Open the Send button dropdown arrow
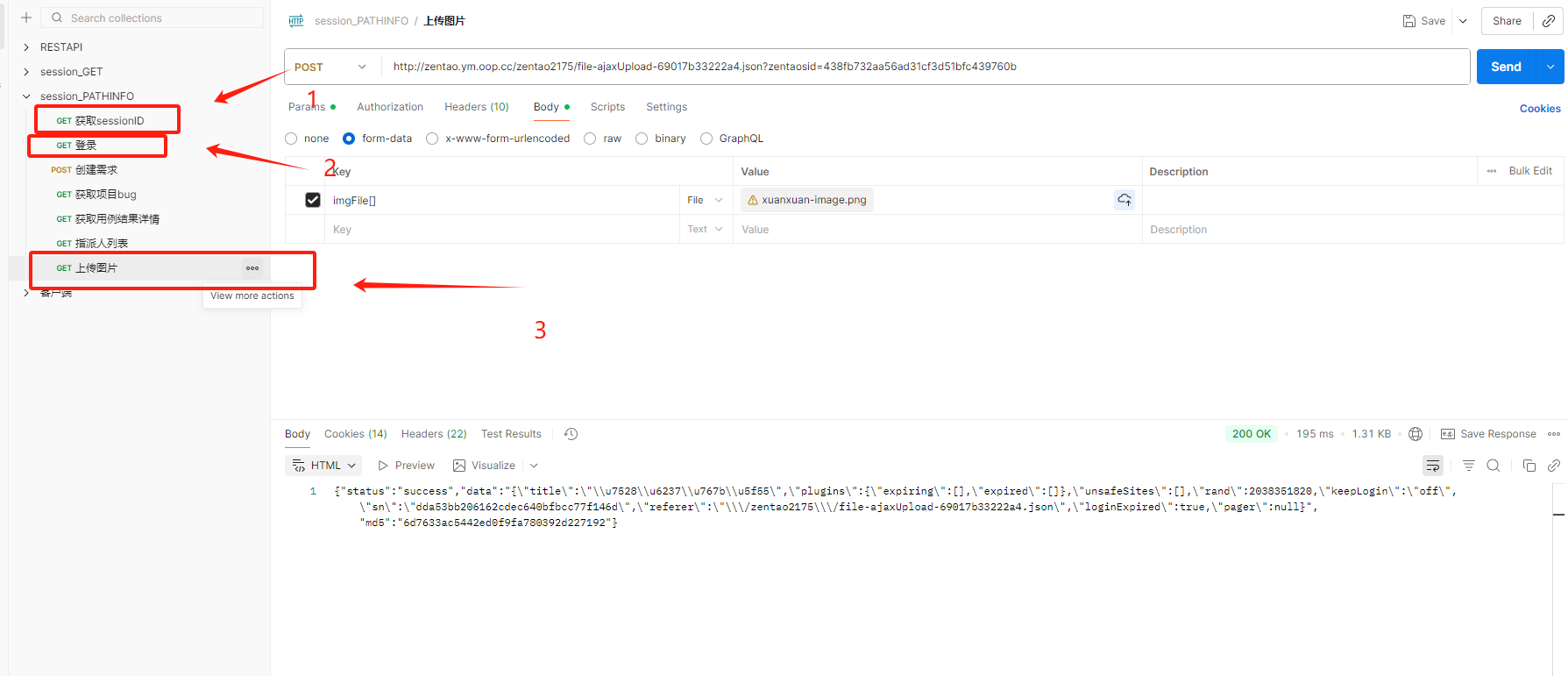Screen dimensions: 1568x676 click(1550, 67)
